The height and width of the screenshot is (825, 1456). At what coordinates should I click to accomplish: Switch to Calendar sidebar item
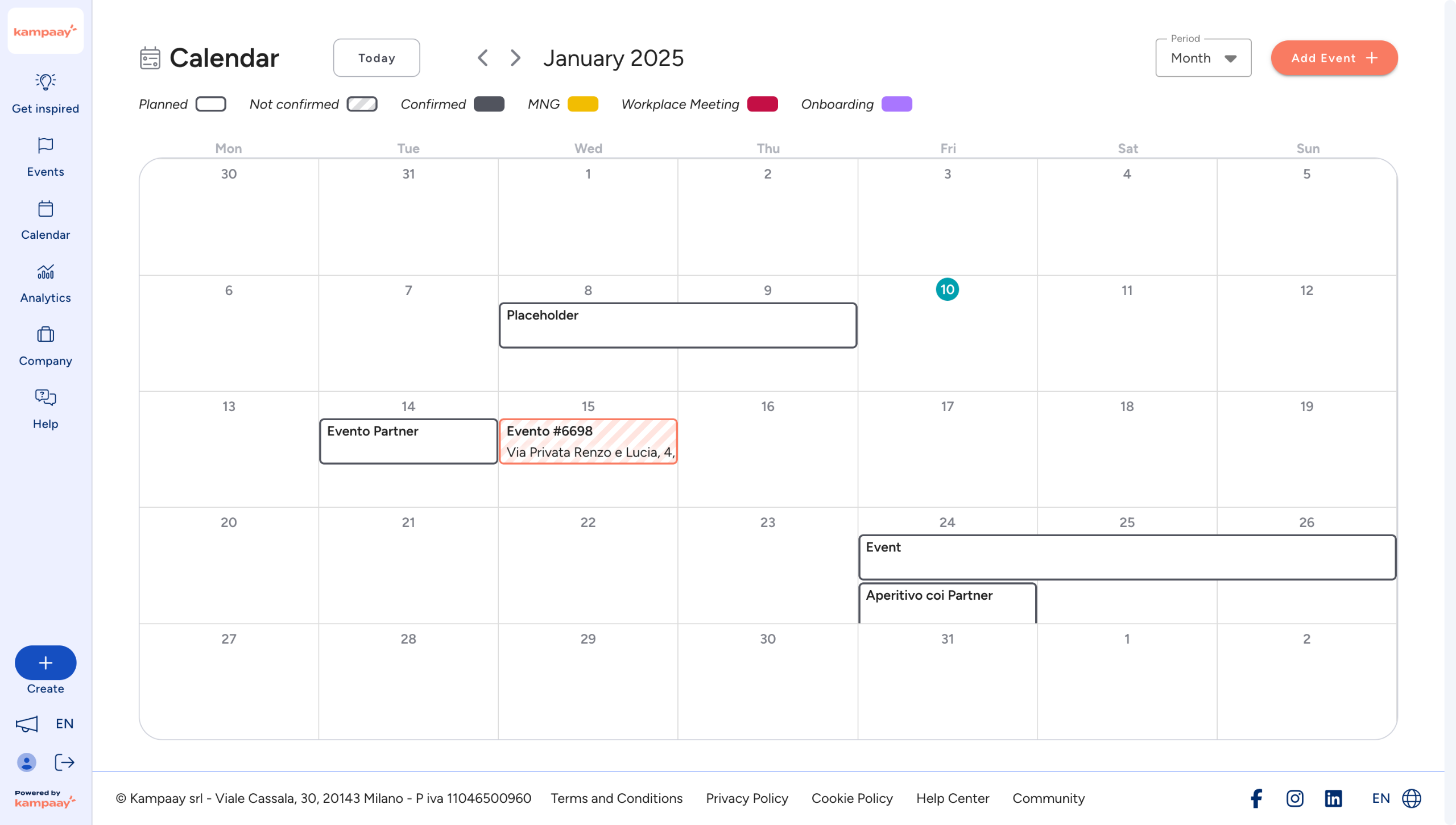[x=45, y=221]
